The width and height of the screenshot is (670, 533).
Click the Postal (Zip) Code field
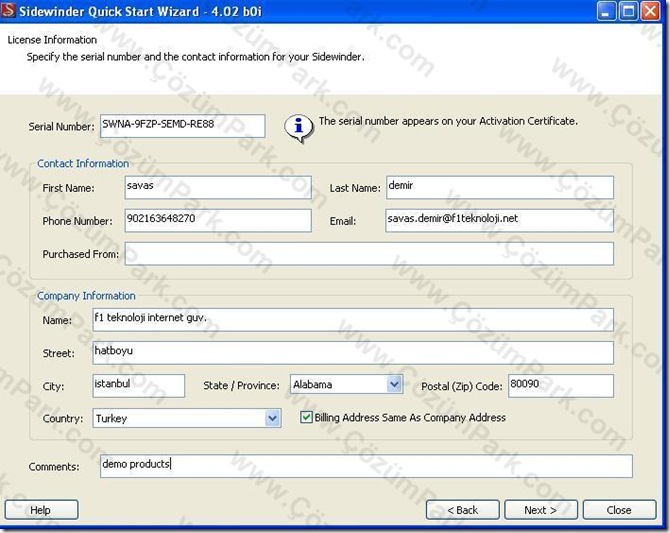click(x=561, y=386)
